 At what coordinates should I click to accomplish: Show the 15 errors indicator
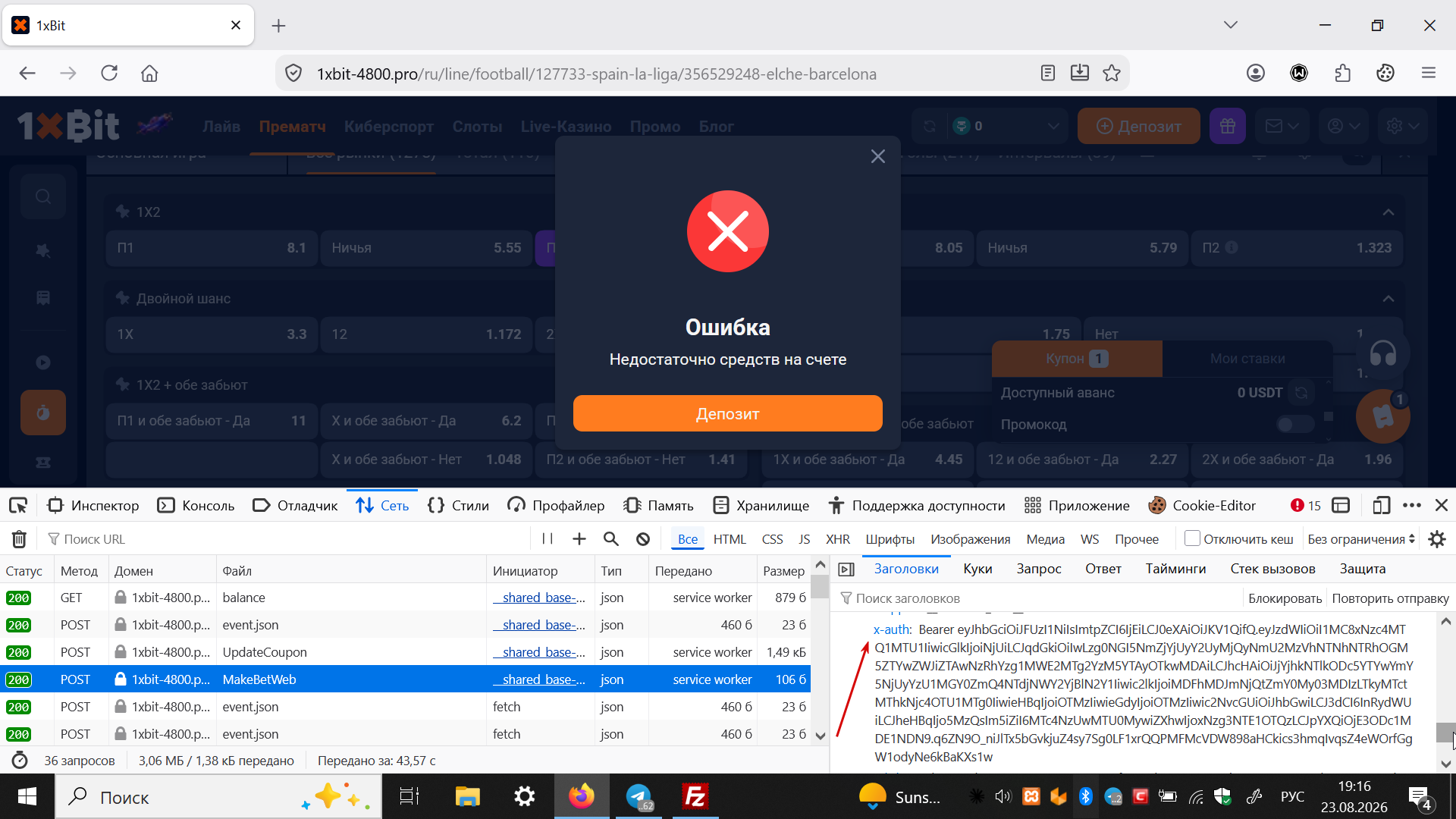(1306, 505)
